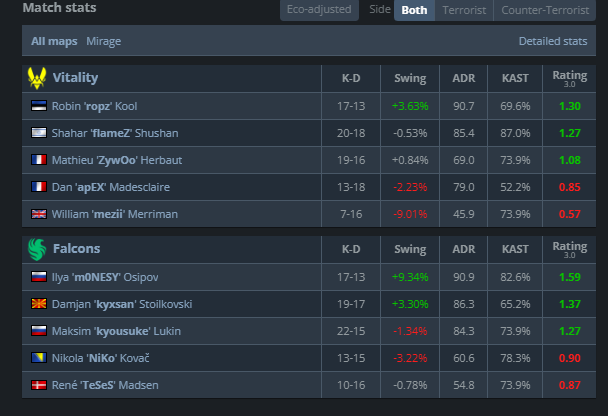
Task: Click the Danish flag beside TeSeS
Action: click(x=39, y=385)
